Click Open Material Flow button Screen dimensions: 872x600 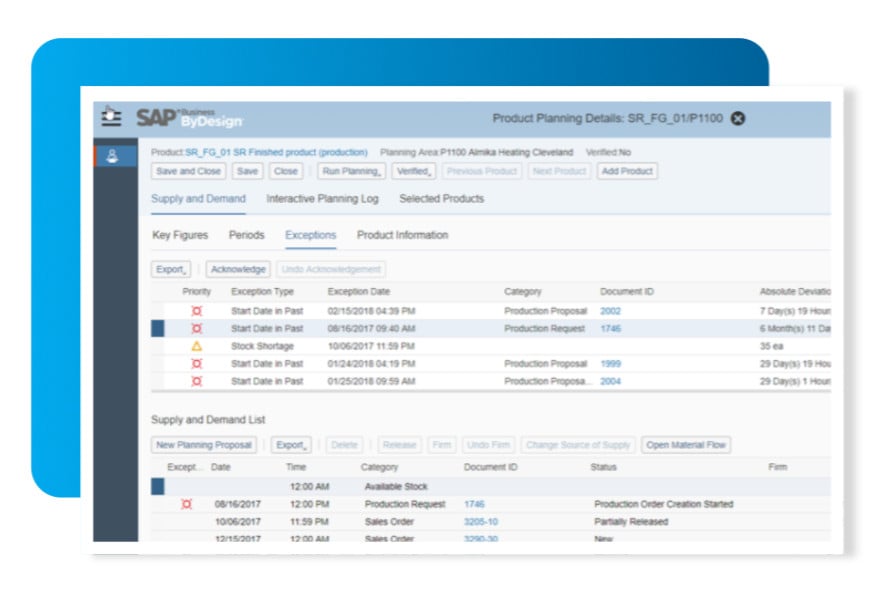click(x=686, y=445)
